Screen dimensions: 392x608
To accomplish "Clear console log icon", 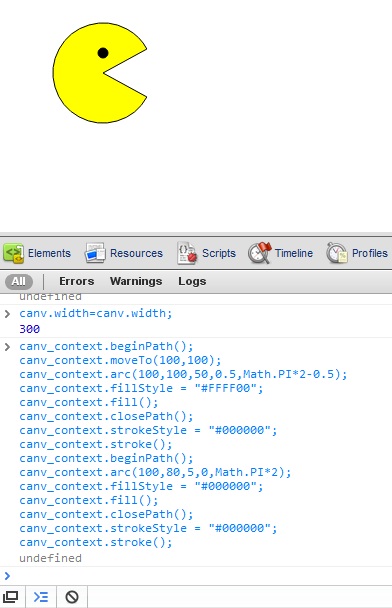I will [72, 597].
